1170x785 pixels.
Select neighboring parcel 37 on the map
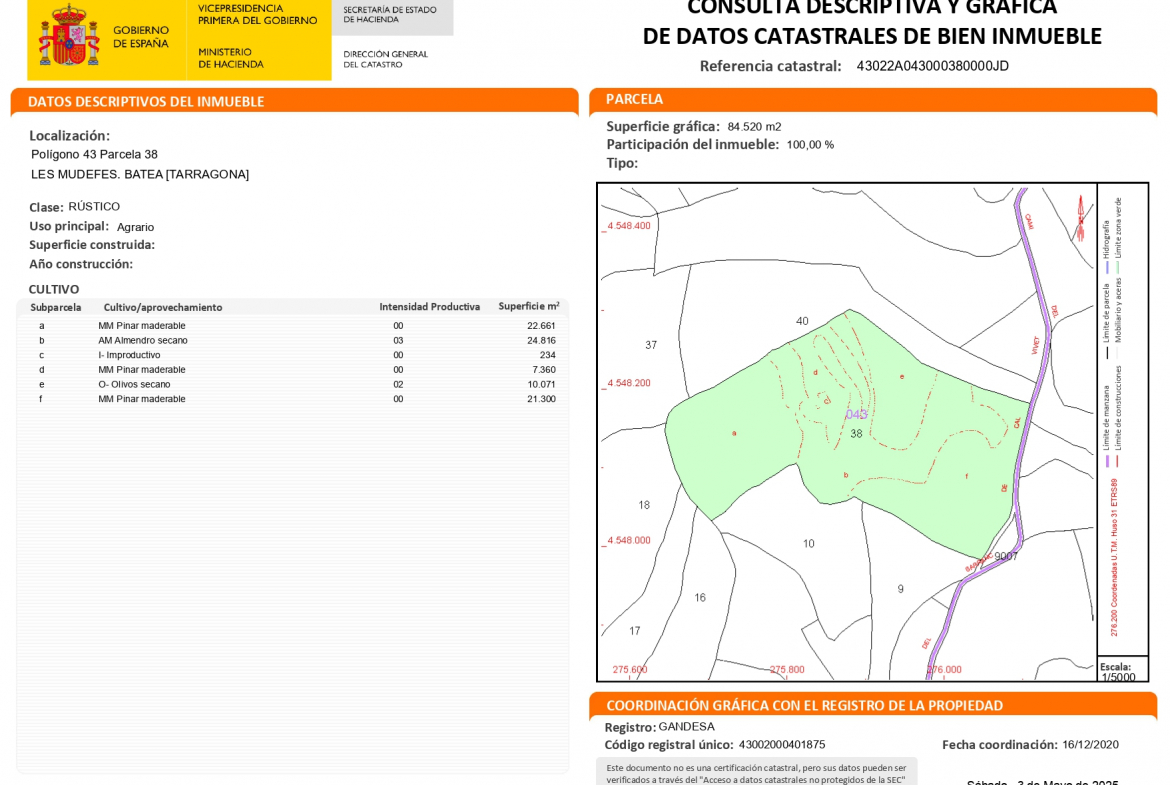point(651,345)
